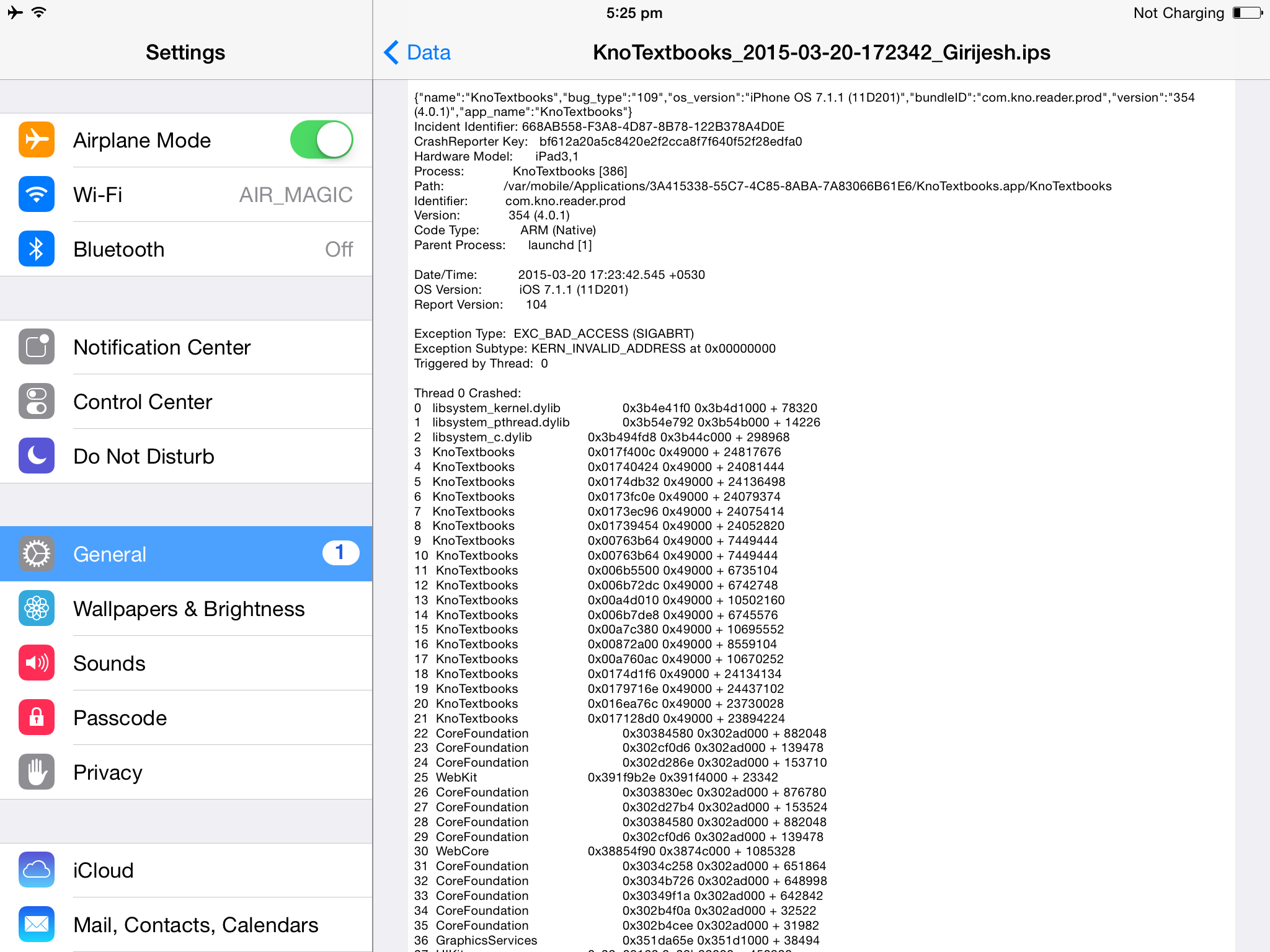Tap the 5:25 pm clock
Image resolution: width=1270 pixels, height=952 pixels.
[634, 13]
